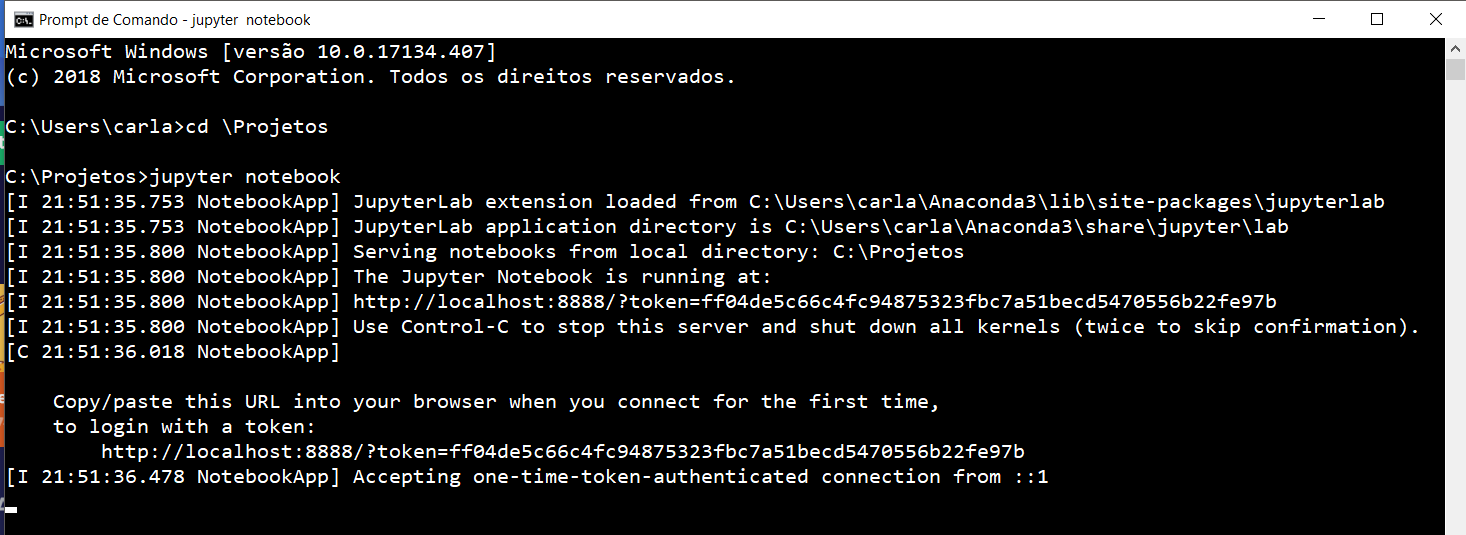Image resolution: width=1466 pixels, height=535 pixels.
Task: Click the empty scrollbar track below the thumb
Action: [1455, 300]
